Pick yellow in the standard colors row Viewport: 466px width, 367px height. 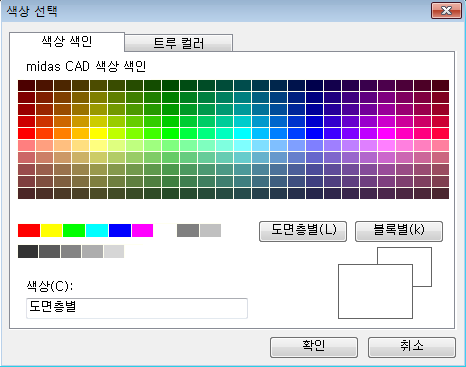(52, 230)
